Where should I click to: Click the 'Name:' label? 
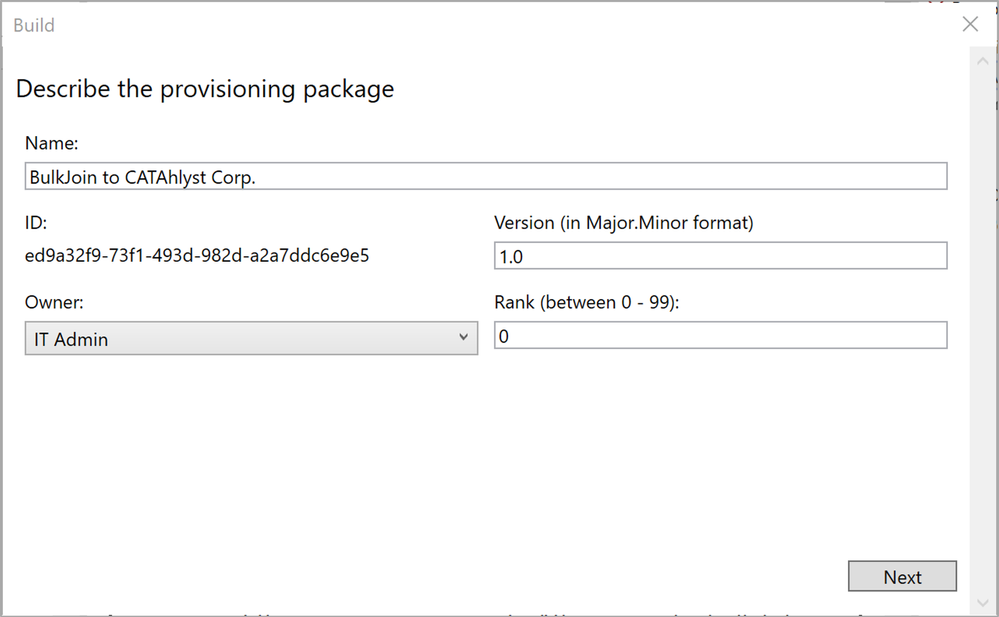coord(52,144)
